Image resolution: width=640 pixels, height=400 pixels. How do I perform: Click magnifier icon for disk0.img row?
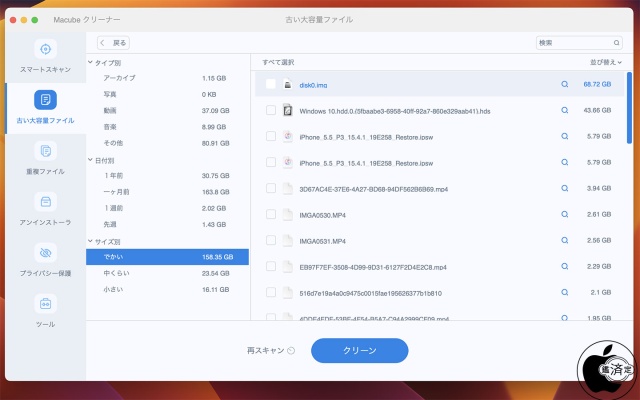564,84
